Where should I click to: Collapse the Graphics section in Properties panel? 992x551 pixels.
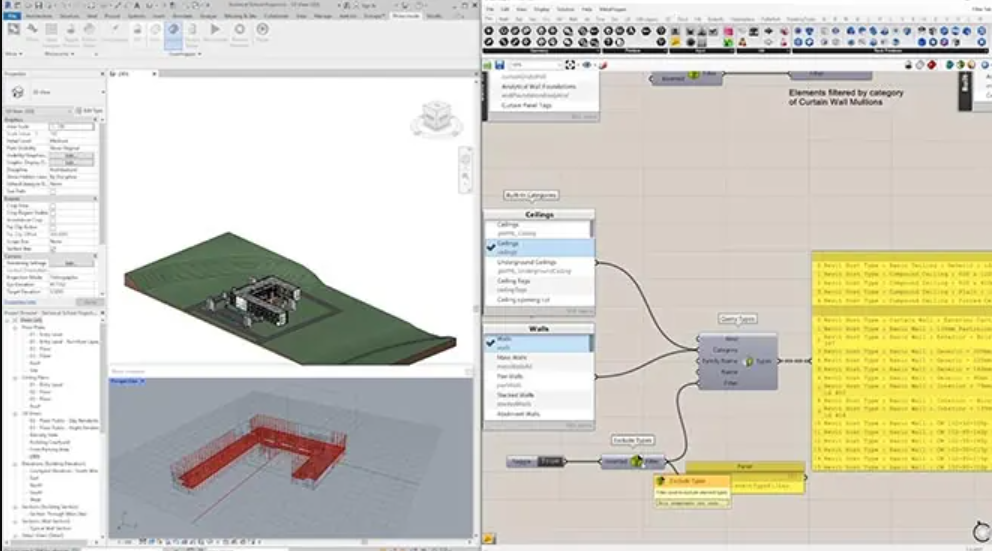point(96,119)
